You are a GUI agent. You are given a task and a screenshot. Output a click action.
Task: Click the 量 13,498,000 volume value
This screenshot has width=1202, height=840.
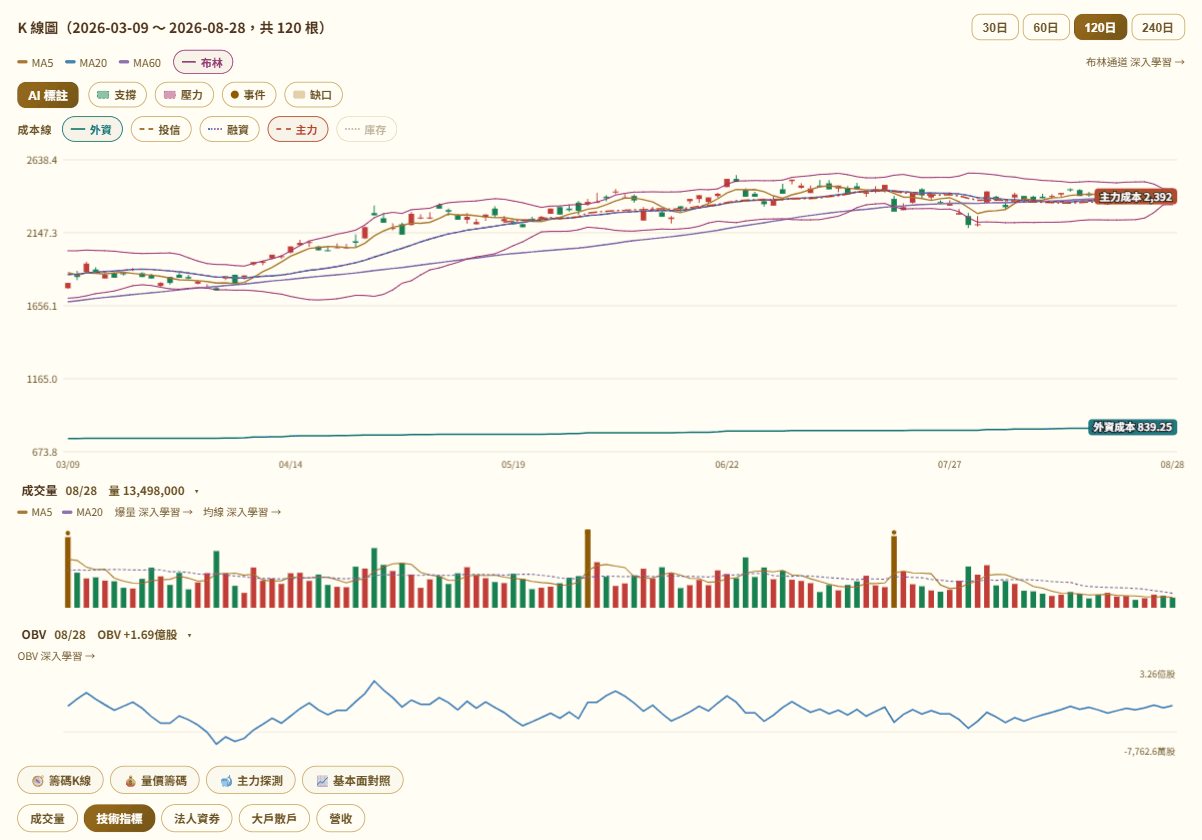coord(146,491)
